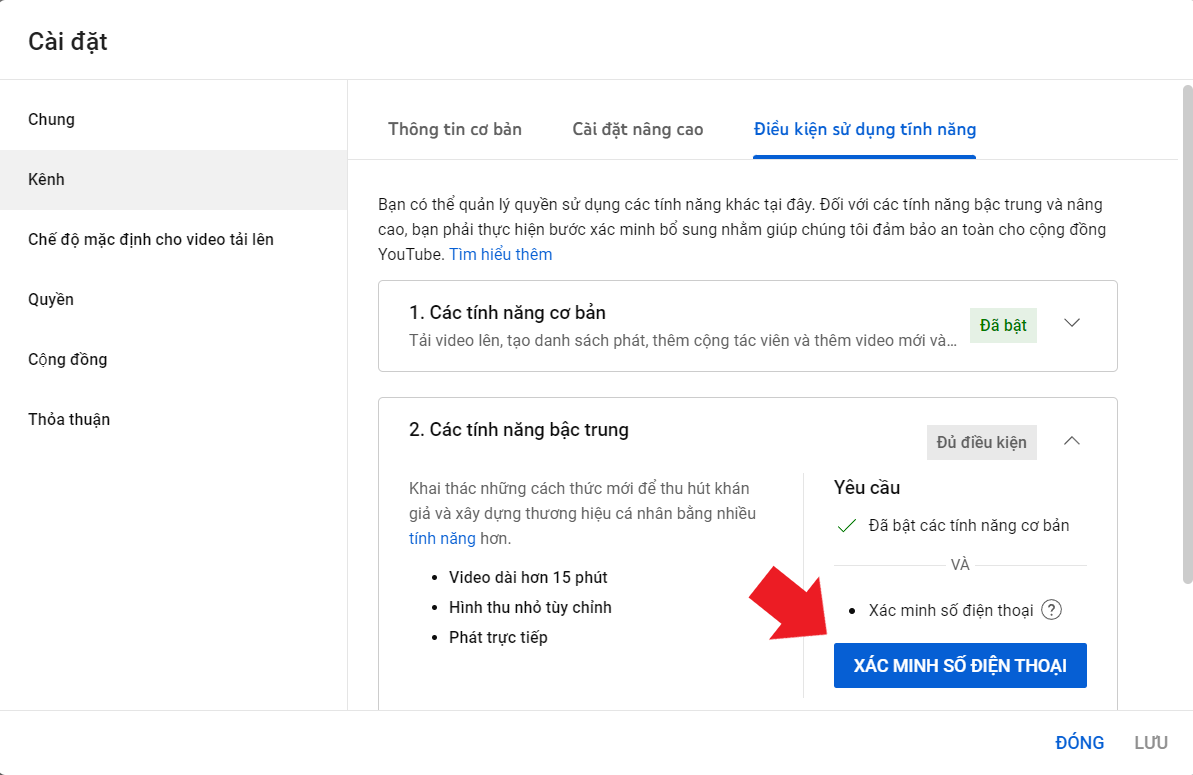
Task: Click the green Đã bật status badge
Action: click(x=1003, y=325)
